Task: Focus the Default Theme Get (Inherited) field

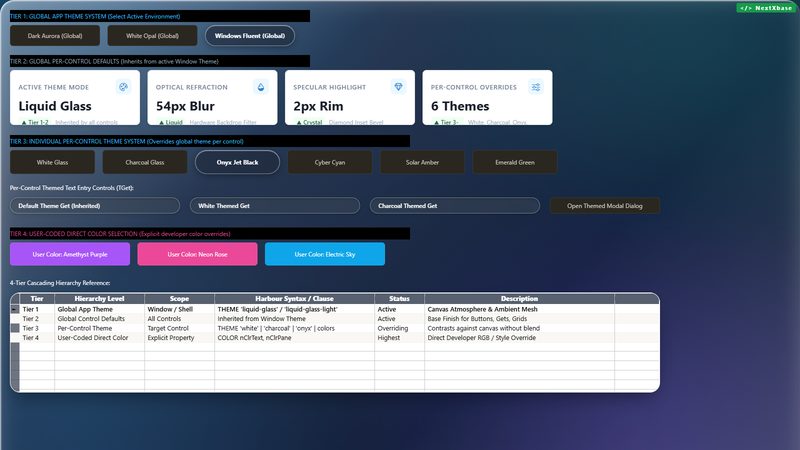Action: click(x=95, y=206)
